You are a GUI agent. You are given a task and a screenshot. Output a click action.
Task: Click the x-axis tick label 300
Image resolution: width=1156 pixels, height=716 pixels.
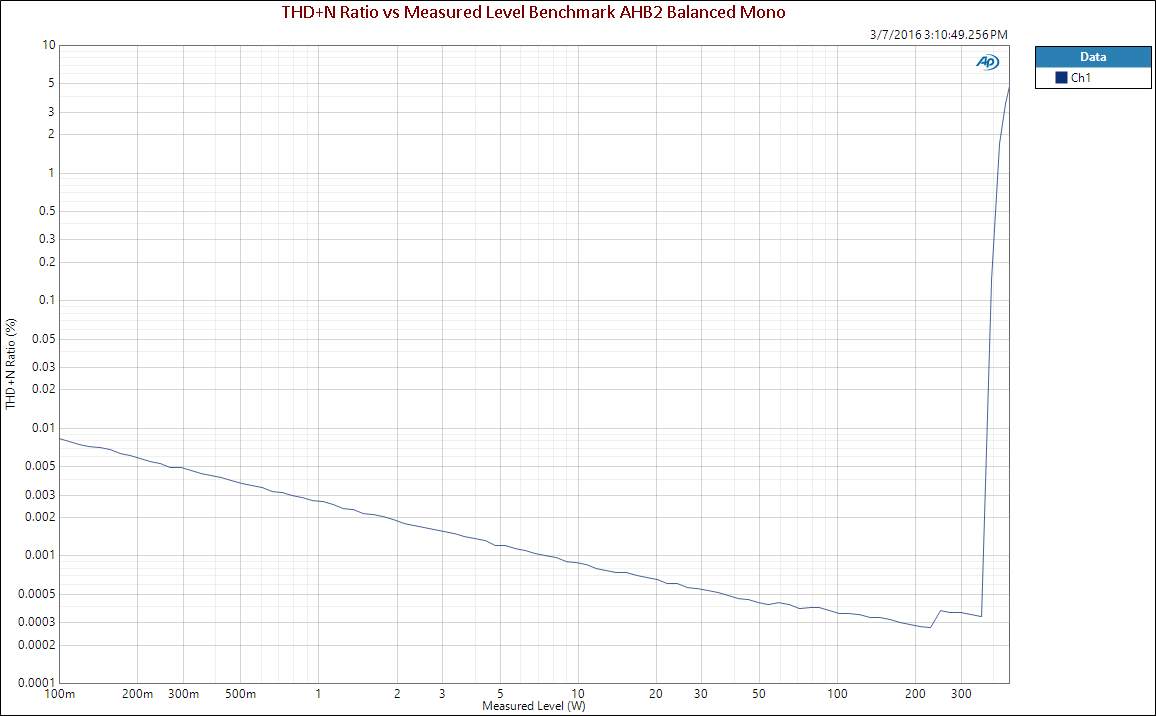pyautogui.click(x=961, y=694)
